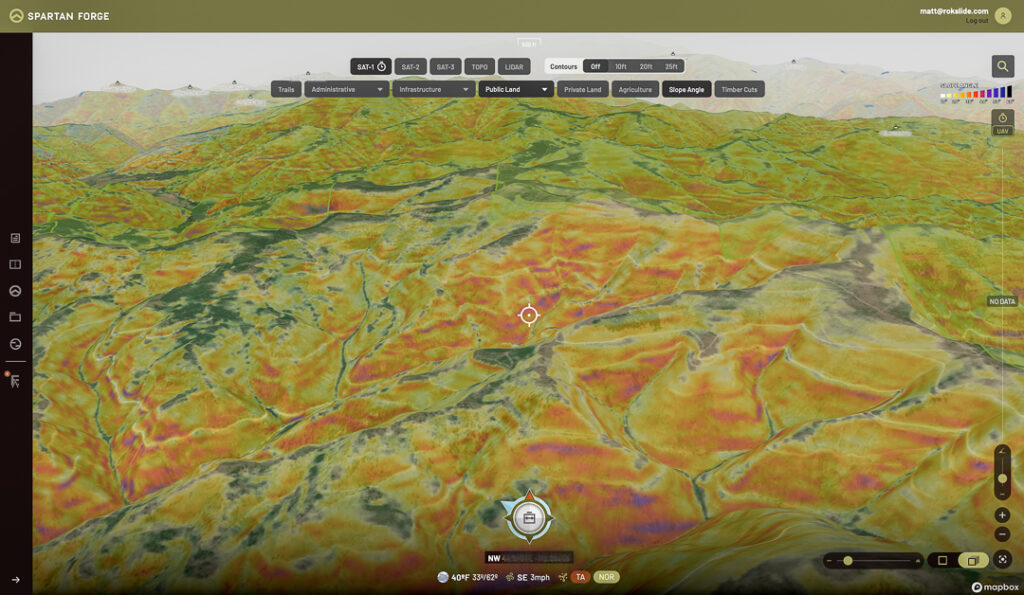This screenshot has height=595, width=1024.
Task: Zoom out with the minus button
Action: (1002, 534)
